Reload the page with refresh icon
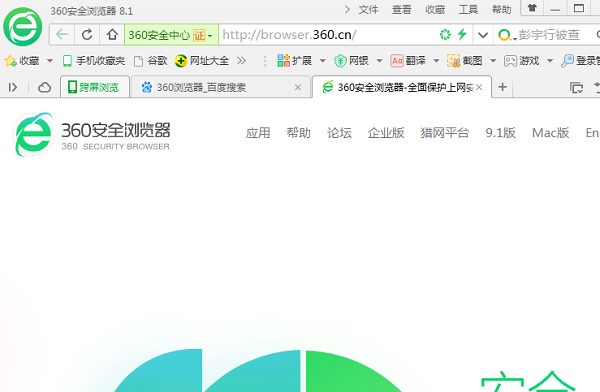600x392 pixels. coord(87,35)
